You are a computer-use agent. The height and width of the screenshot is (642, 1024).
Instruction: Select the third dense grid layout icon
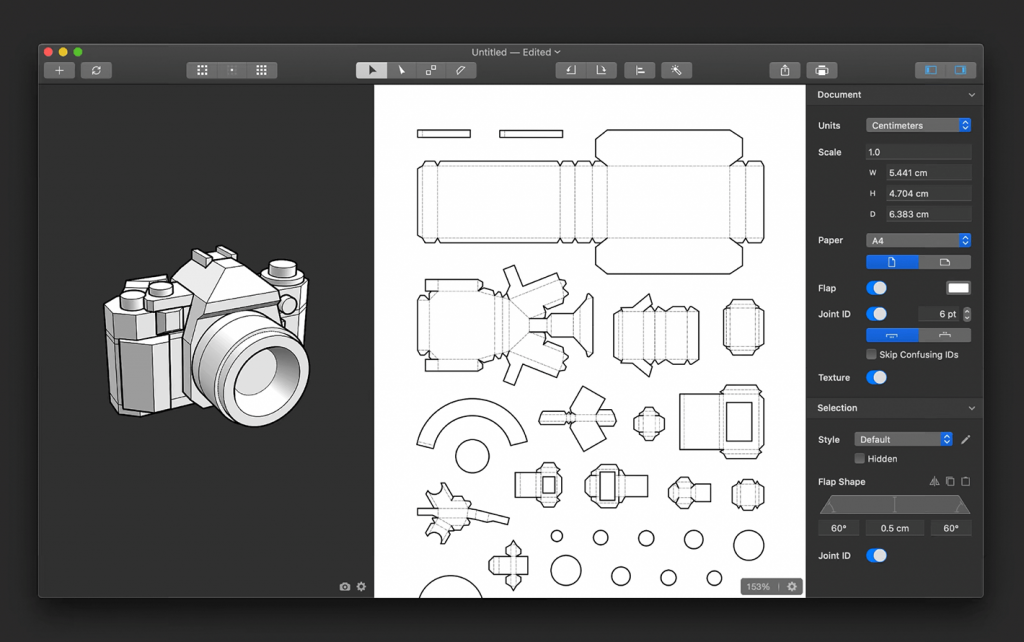(262, 71)
